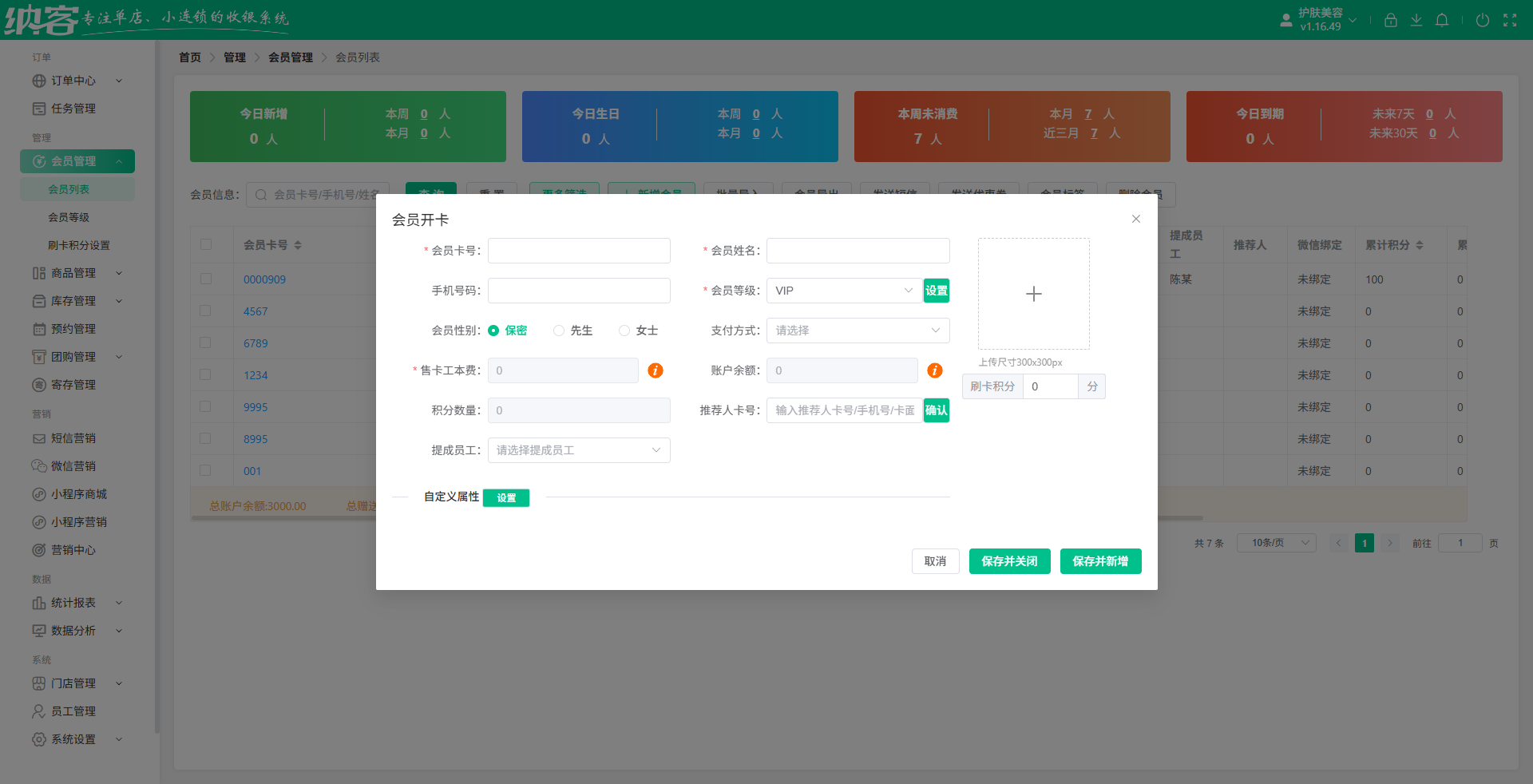Image resolution: width=1533 pixels, height=784 pixels.
Task: Click the download icon in header
Action: (x=1416, y=20)
